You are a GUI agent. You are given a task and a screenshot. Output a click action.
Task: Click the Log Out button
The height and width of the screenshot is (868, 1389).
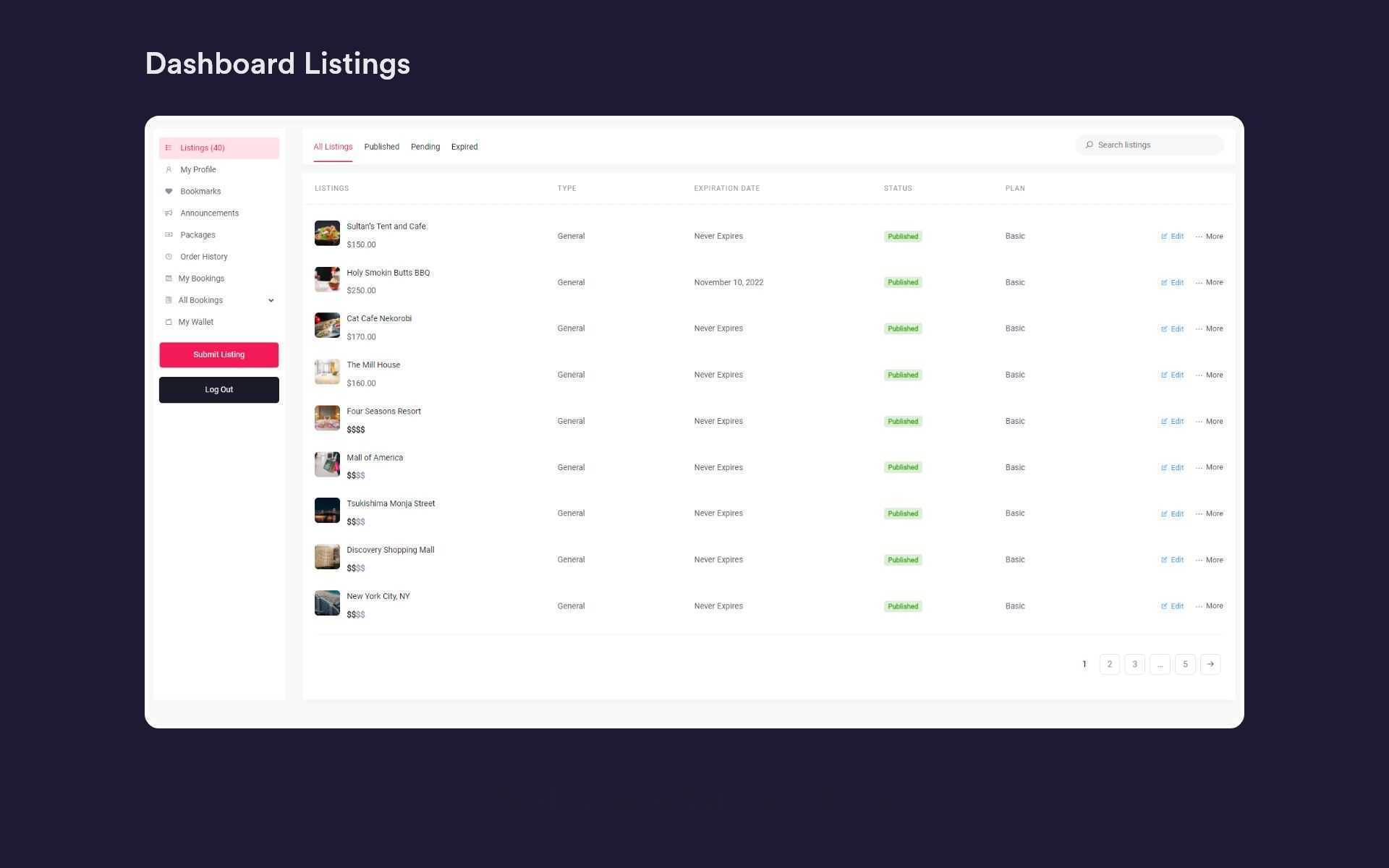[218, 390]
